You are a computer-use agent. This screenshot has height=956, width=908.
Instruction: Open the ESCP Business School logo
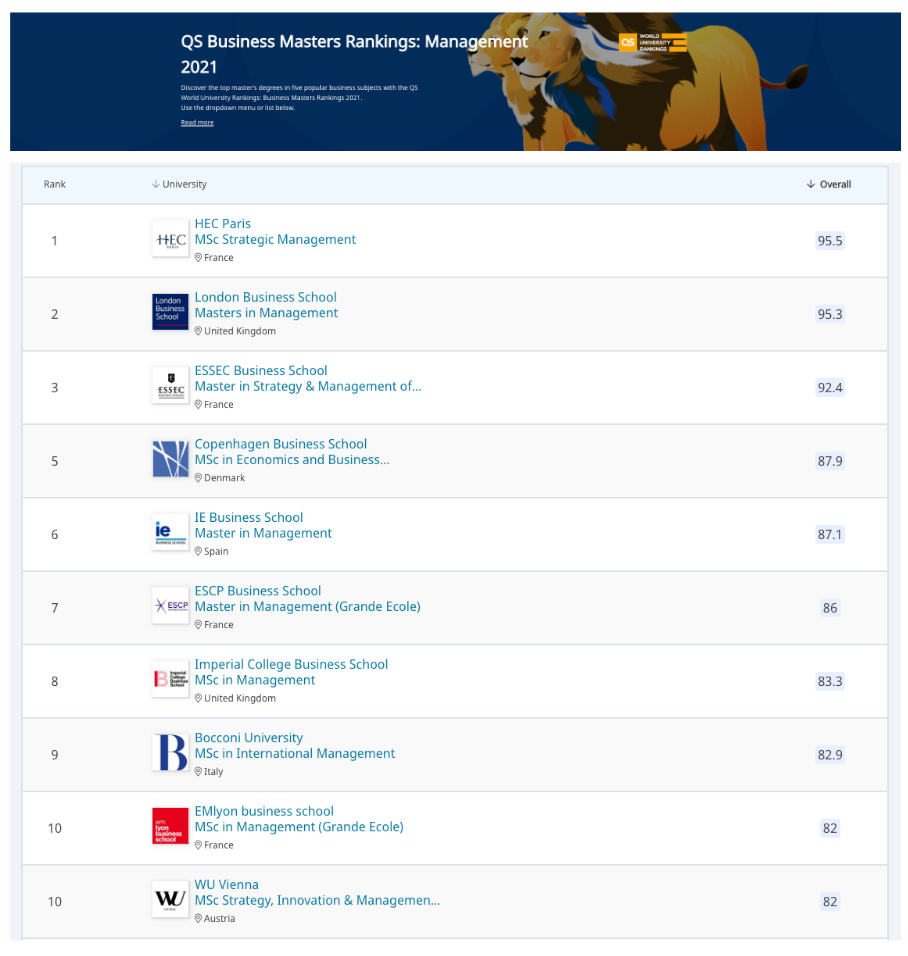tap(170, 606)
